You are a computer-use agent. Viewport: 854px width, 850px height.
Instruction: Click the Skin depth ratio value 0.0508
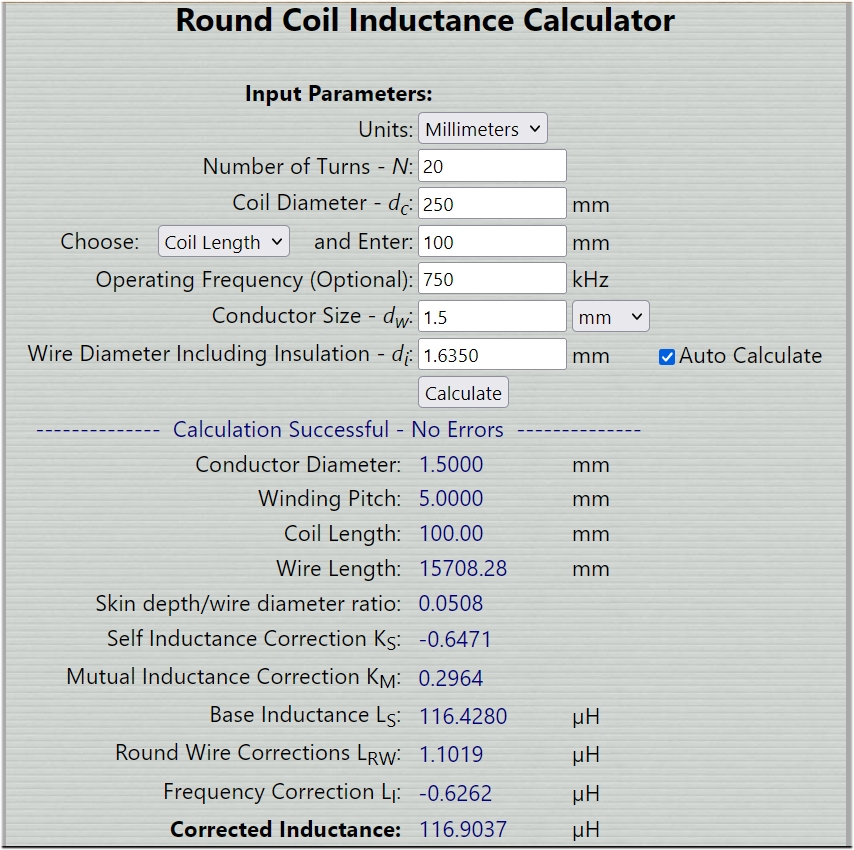click(x=451, y=604)
